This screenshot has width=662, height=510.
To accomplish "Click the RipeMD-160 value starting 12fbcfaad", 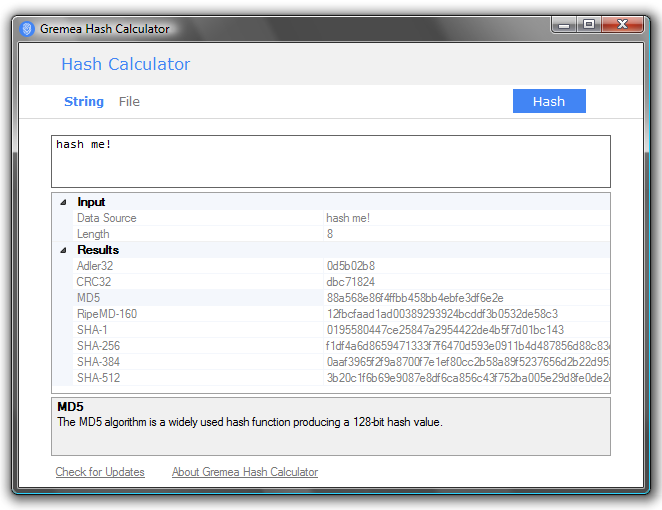I will click(442, 314).
